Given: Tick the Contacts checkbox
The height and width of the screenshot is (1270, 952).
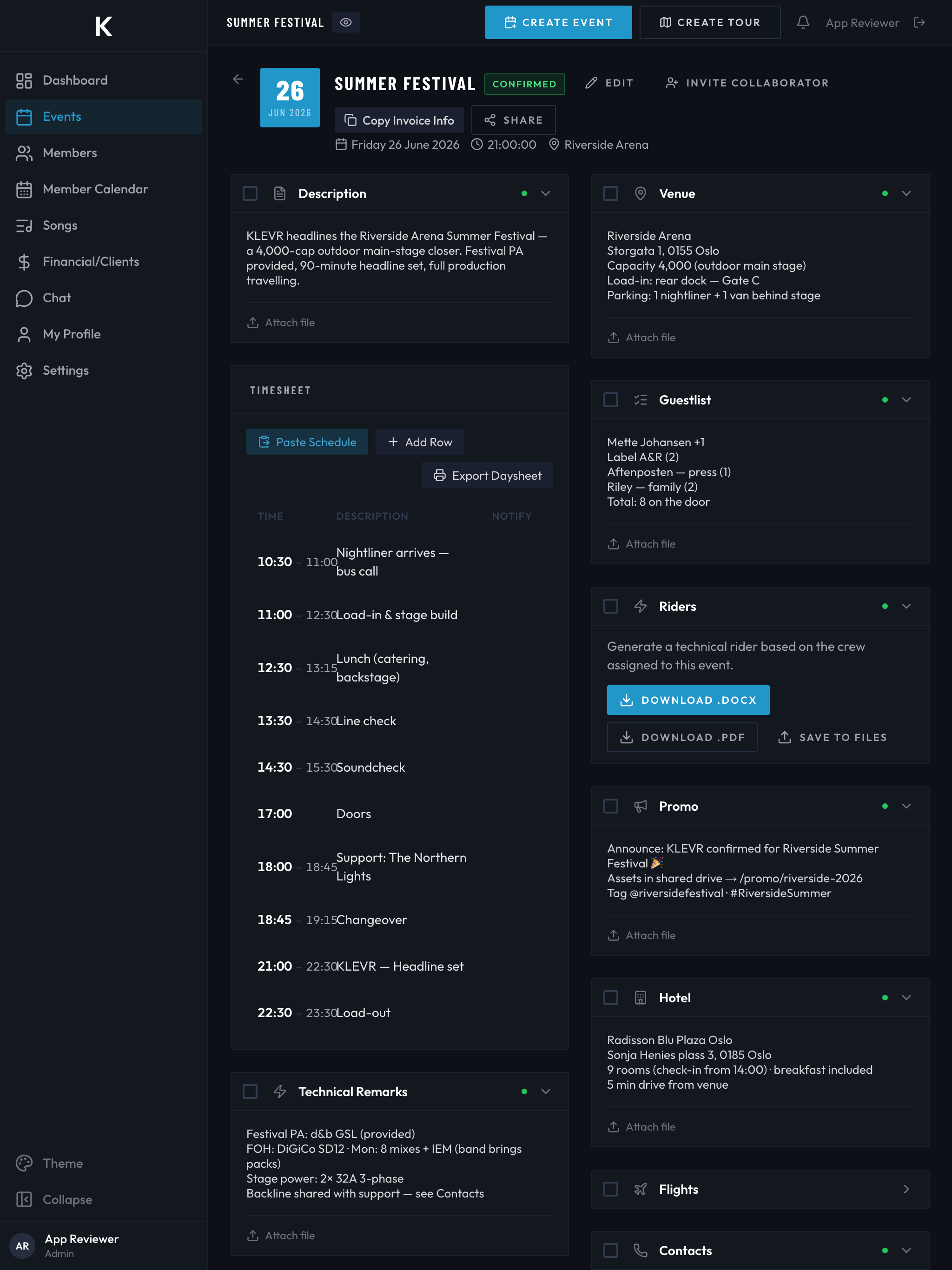Looking at the screenshot, I should point(610,1250).
